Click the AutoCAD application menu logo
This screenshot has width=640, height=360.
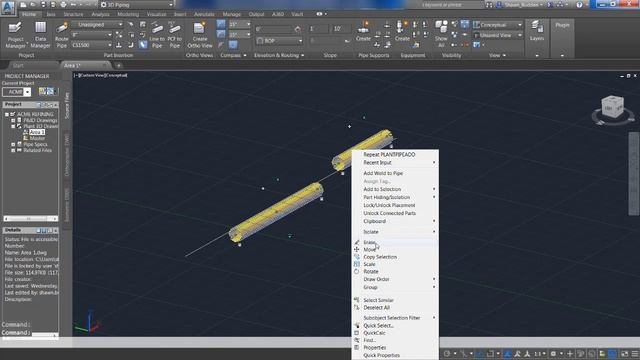(x=8, y=7)
